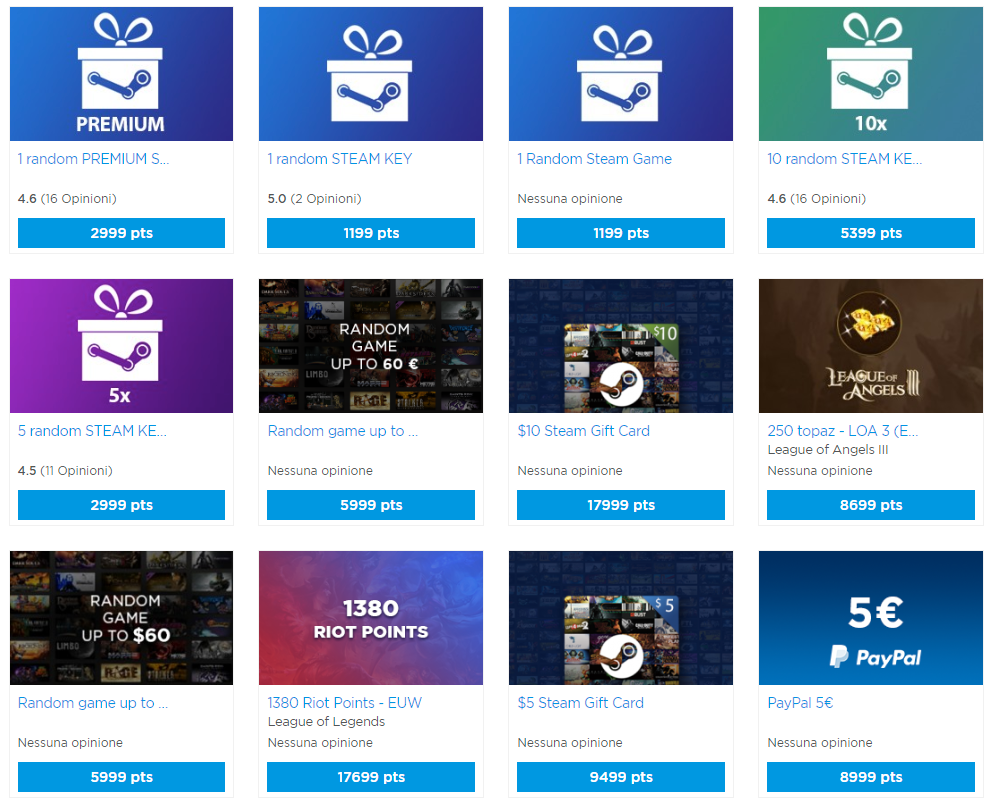This screenshot has width=996, height=800.
Task: Open the '1 Random Steam Game' title link
Action: [595, 159]
